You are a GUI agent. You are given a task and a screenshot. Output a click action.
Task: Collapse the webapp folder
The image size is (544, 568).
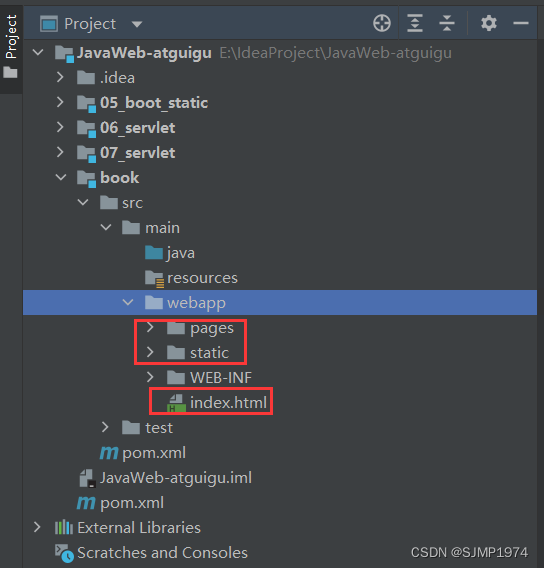[128, 302]
